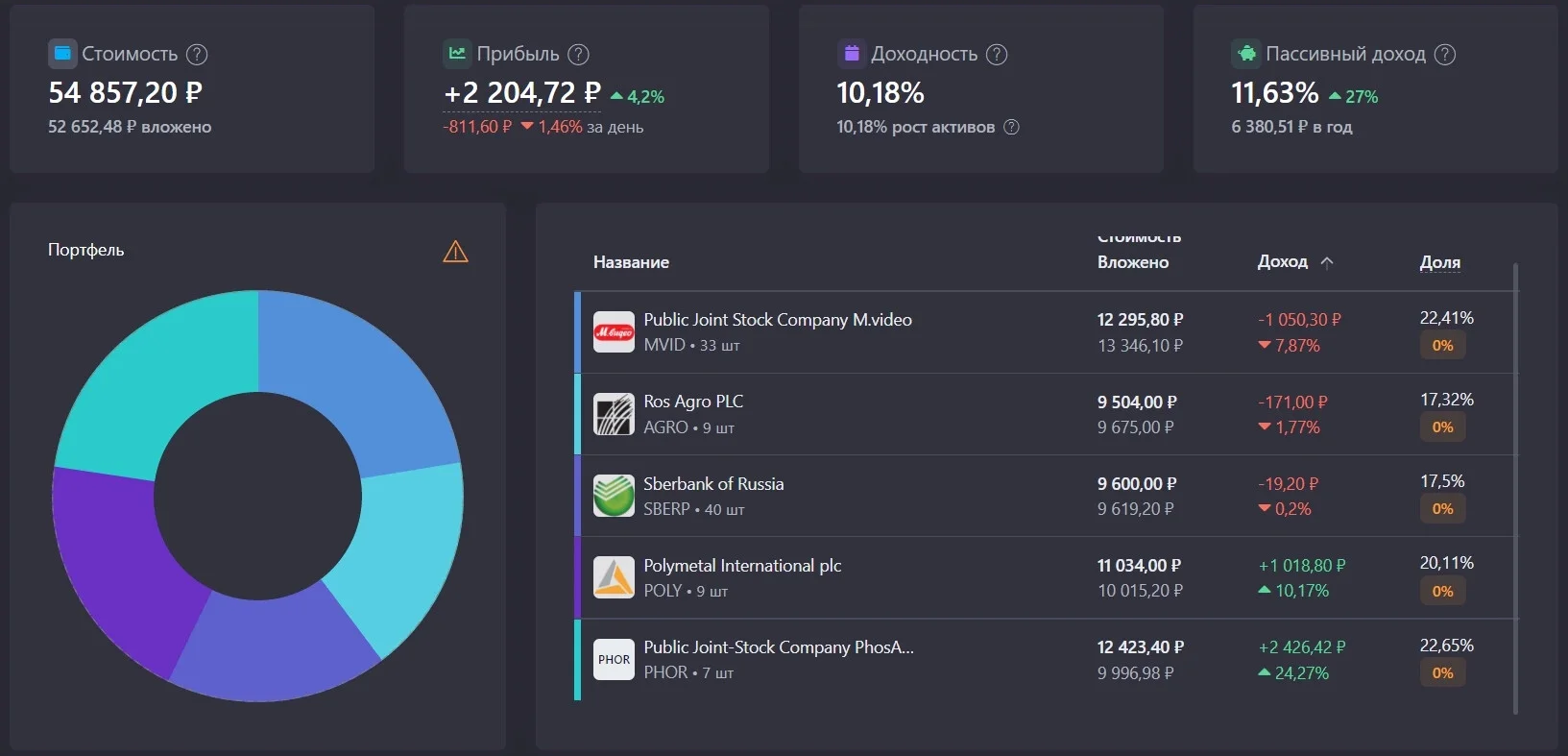Open the help tooltip next to Стоимость

(197, 55)
